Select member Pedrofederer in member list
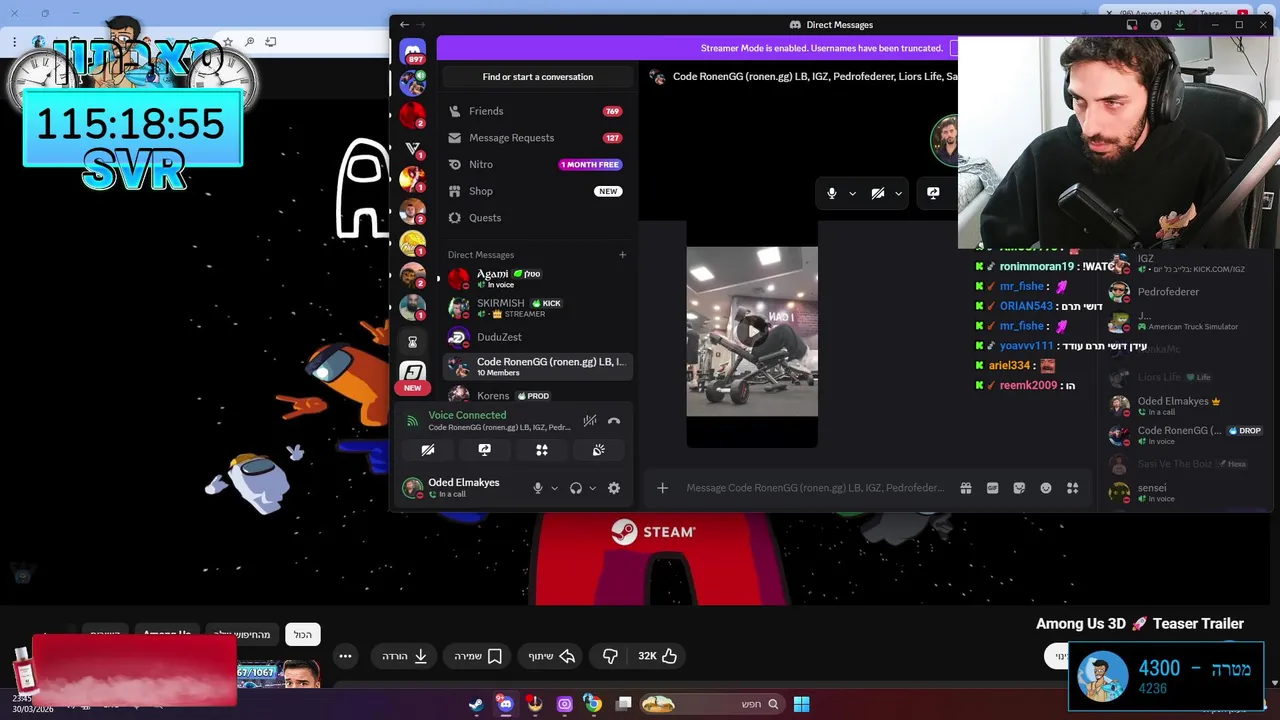Viewport: 1280px width, 720px height. pos(1186,292)
